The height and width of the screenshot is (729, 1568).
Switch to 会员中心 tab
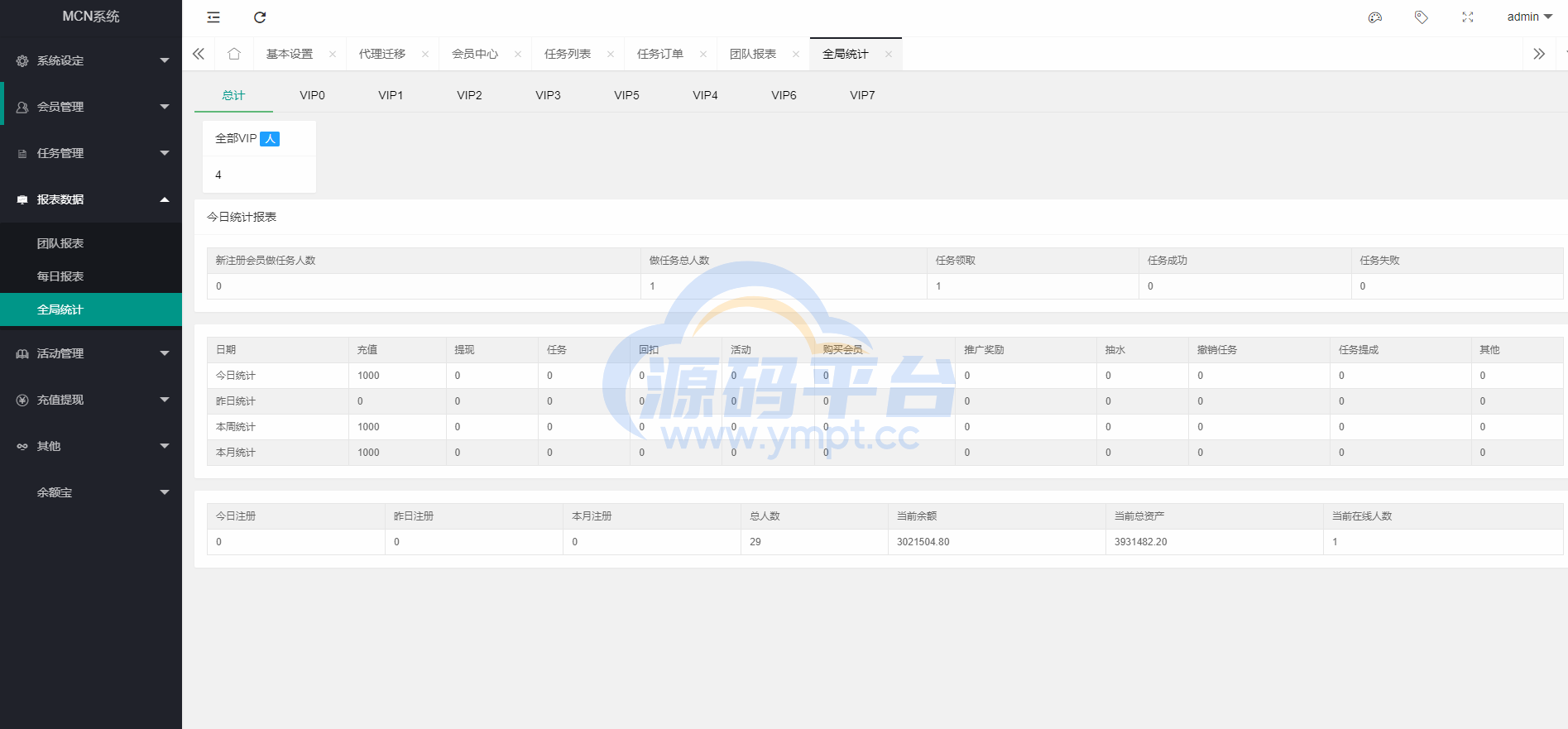(475, 54)
